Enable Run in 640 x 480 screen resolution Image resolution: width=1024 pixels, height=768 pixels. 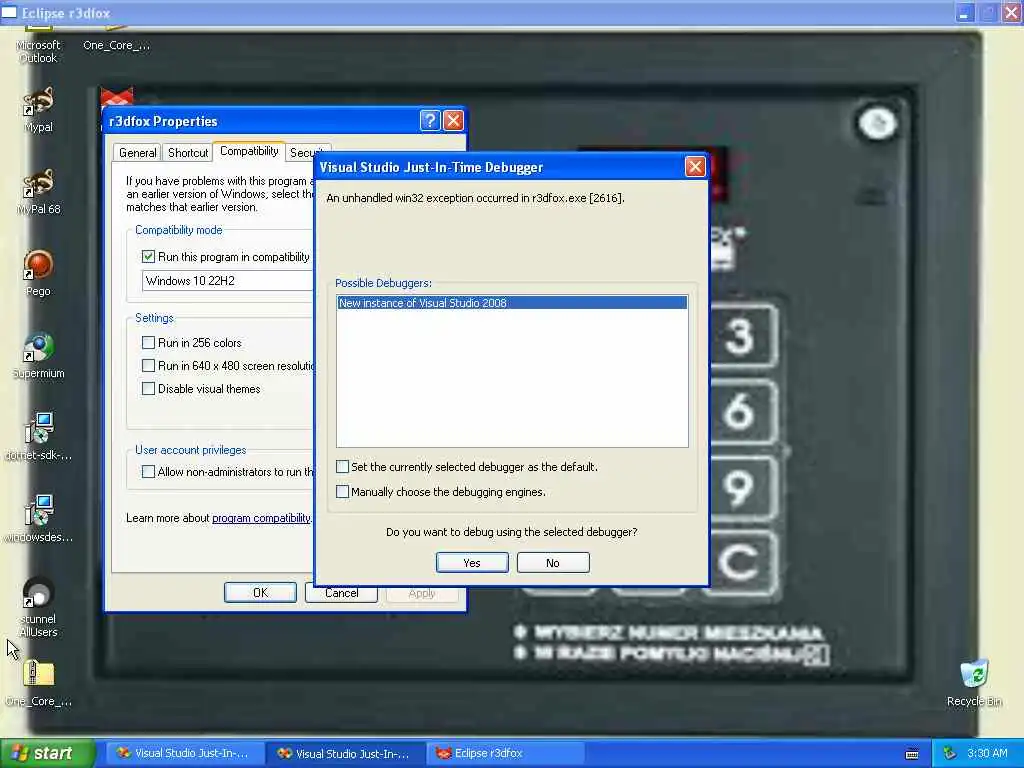point(148,366)
